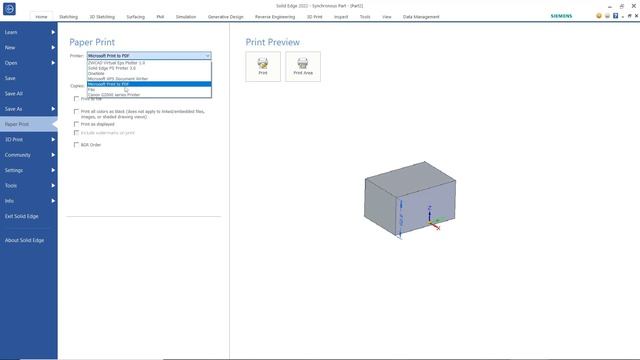
Task: Select Paper Print in the sidebar menu
Action: pos(29,124)
